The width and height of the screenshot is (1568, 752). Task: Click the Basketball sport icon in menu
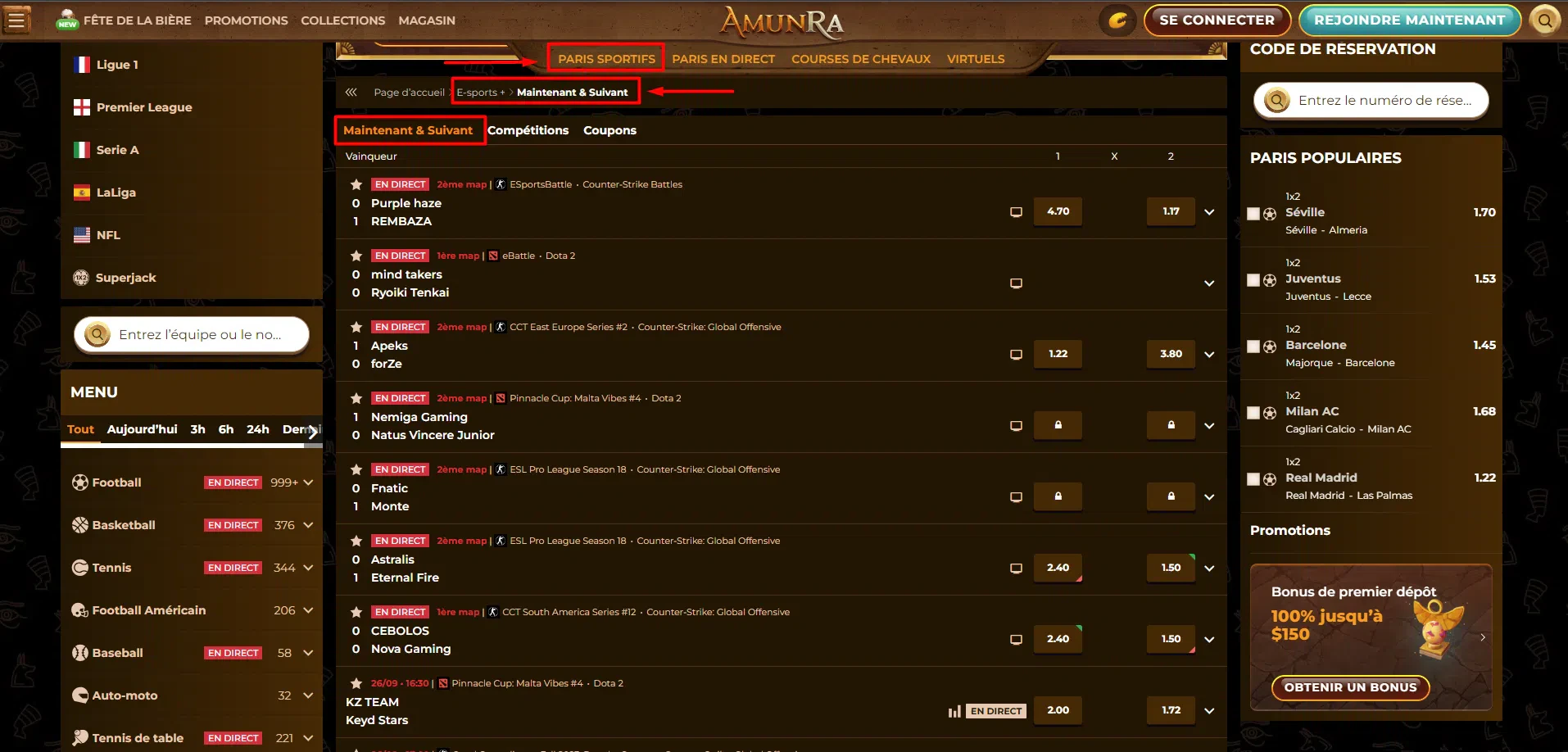[x=79, y=525]
